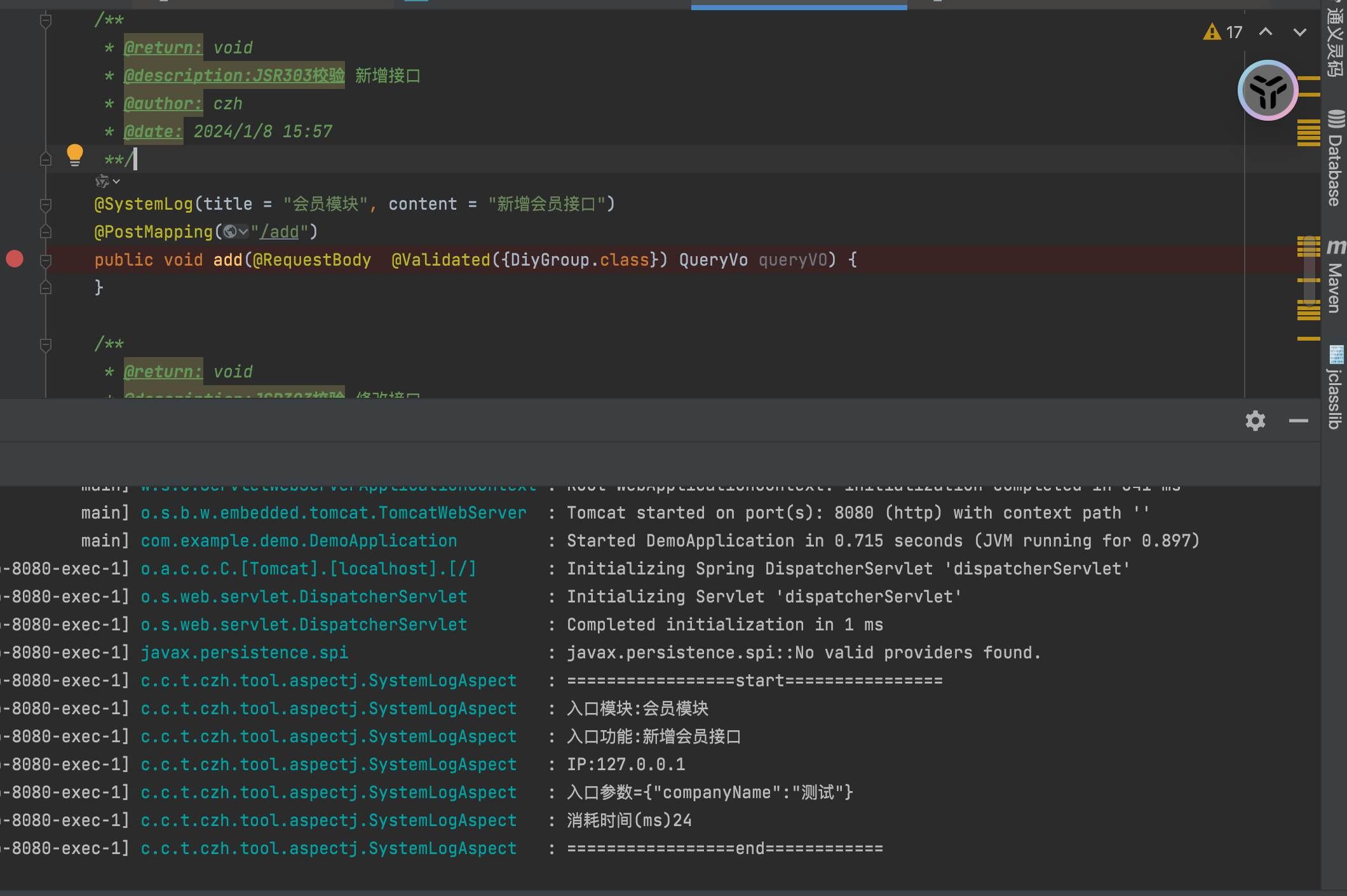Click the @description:JSR303校验 tag in first Javadoc
Viewport: 1347px width, 896px height.
click(234, 76)
